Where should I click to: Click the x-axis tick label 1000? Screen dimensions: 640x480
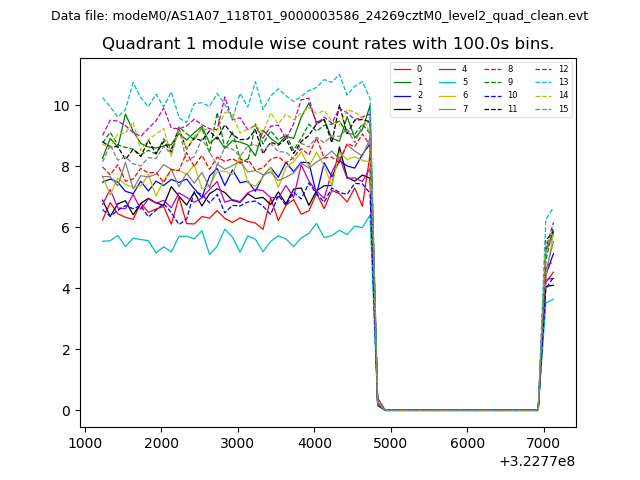point(84,442)
